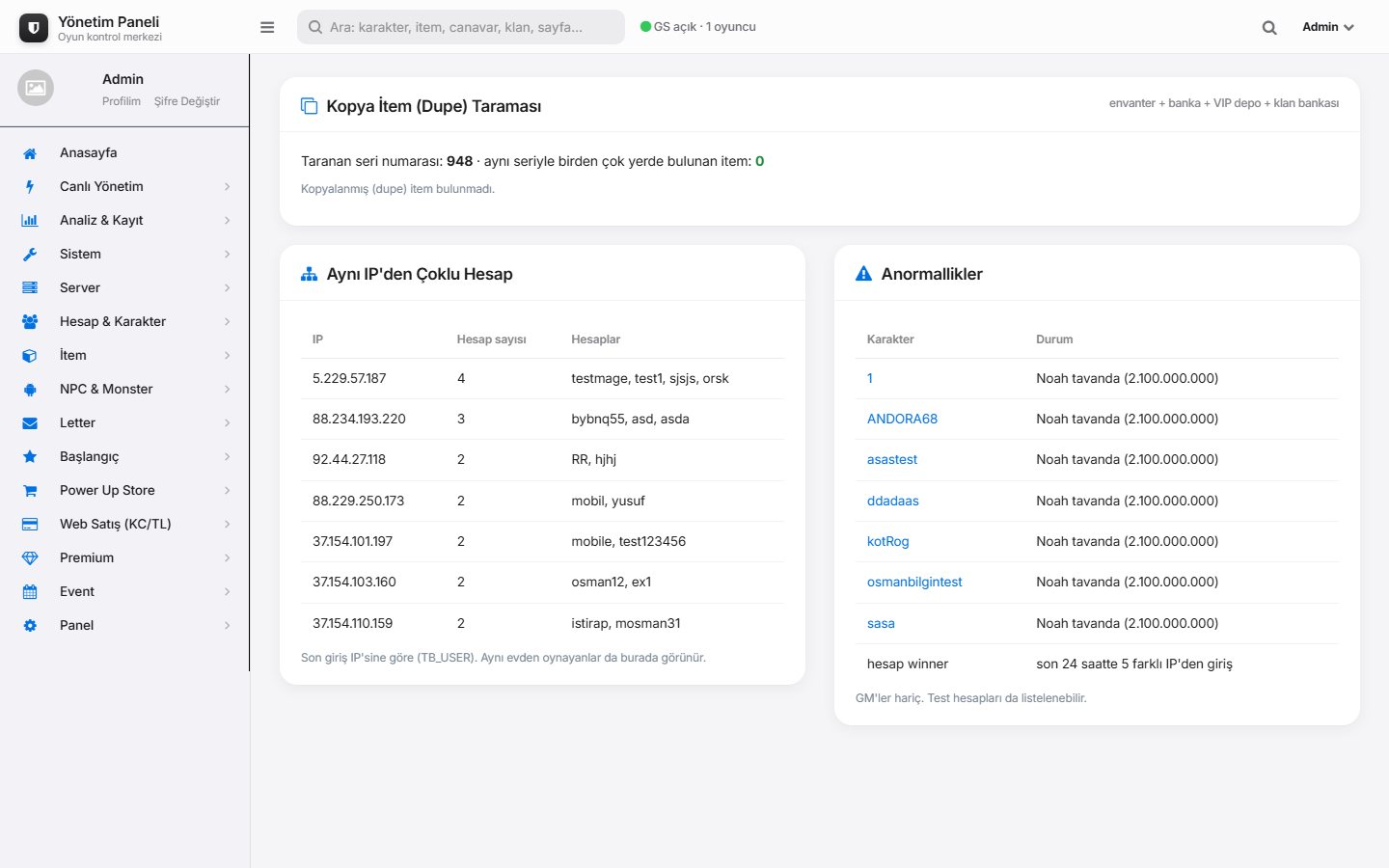
Task: Click the Web Satış credit card icon
Action: pyautogui.click(x=30, y=525)
